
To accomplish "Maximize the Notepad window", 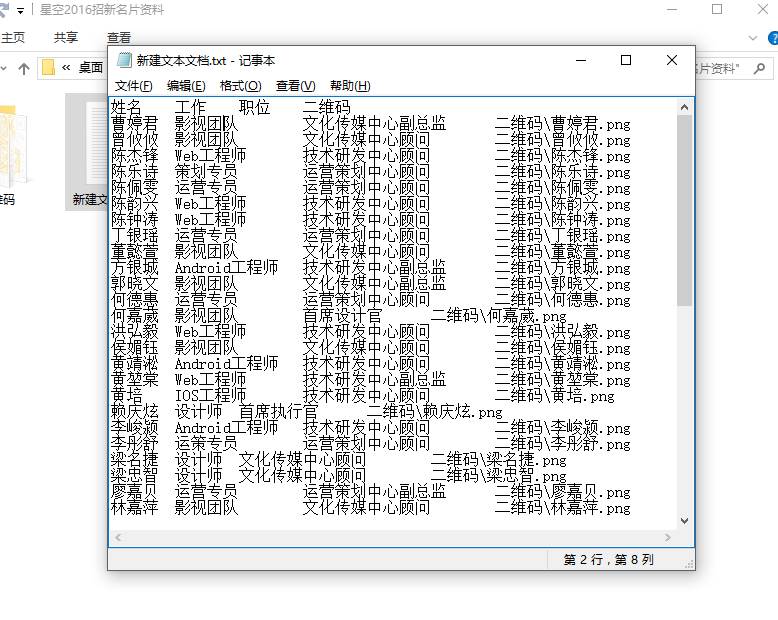I will (x=626, y=61).
